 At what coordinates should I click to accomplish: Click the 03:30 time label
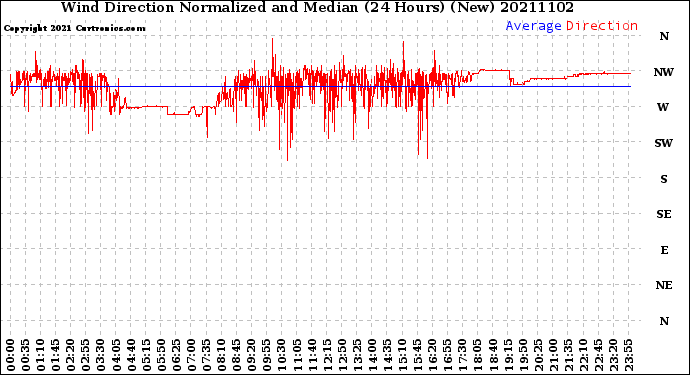point(101,355)
